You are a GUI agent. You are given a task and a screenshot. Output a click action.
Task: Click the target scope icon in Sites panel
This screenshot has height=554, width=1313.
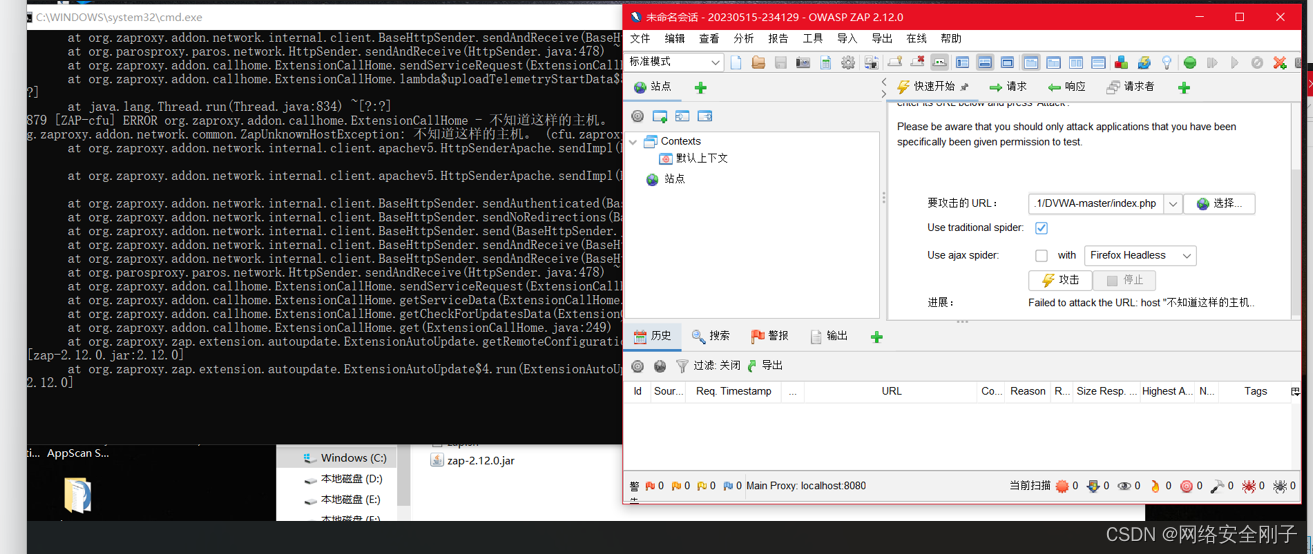pyautogui.click(x=637, y=116)
